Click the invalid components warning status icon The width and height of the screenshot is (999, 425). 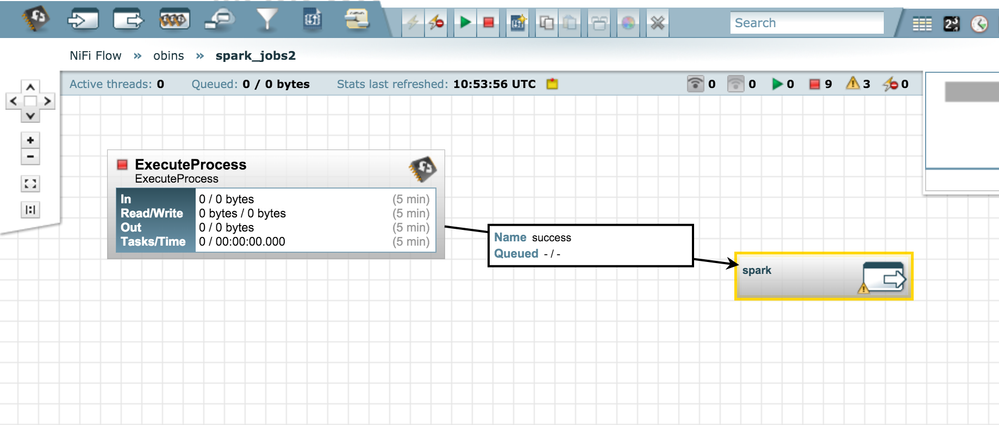click(852, 83)
